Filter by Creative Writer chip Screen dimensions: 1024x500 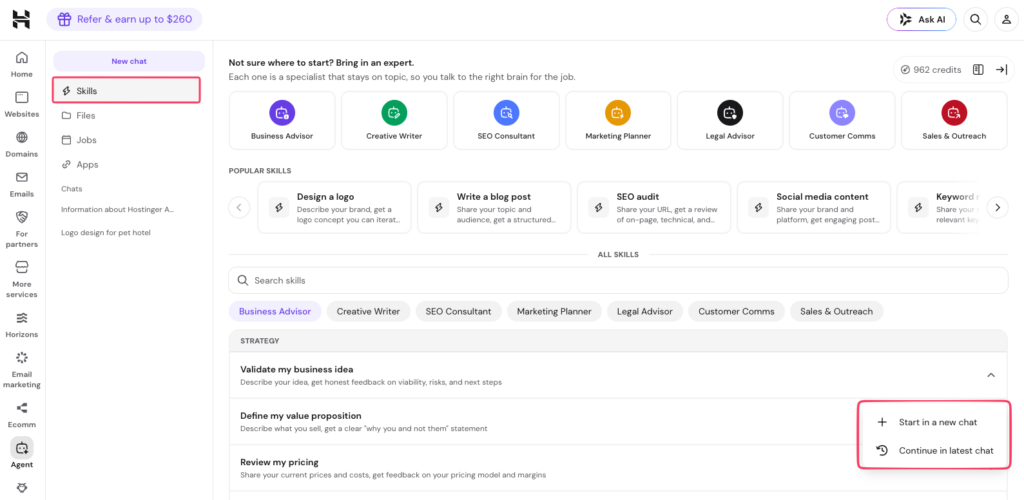368,311
